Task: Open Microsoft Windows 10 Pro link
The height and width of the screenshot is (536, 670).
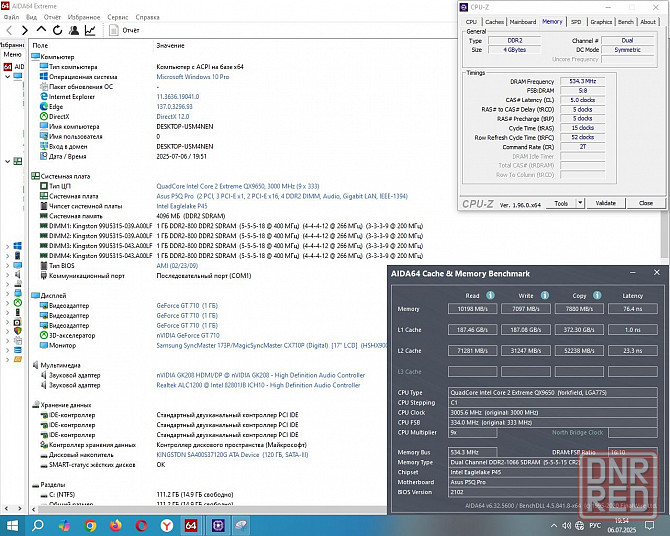Action: [x=193, y=77]
